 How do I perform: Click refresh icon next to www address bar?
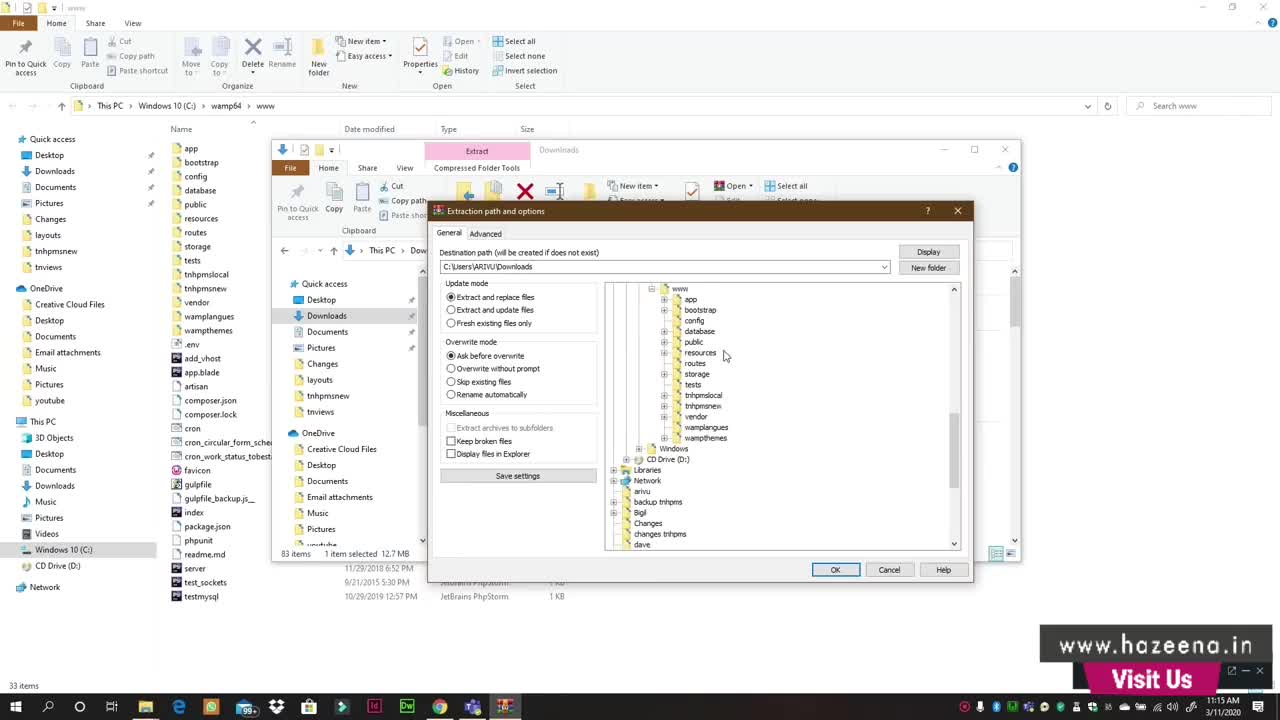[1107, 106]
